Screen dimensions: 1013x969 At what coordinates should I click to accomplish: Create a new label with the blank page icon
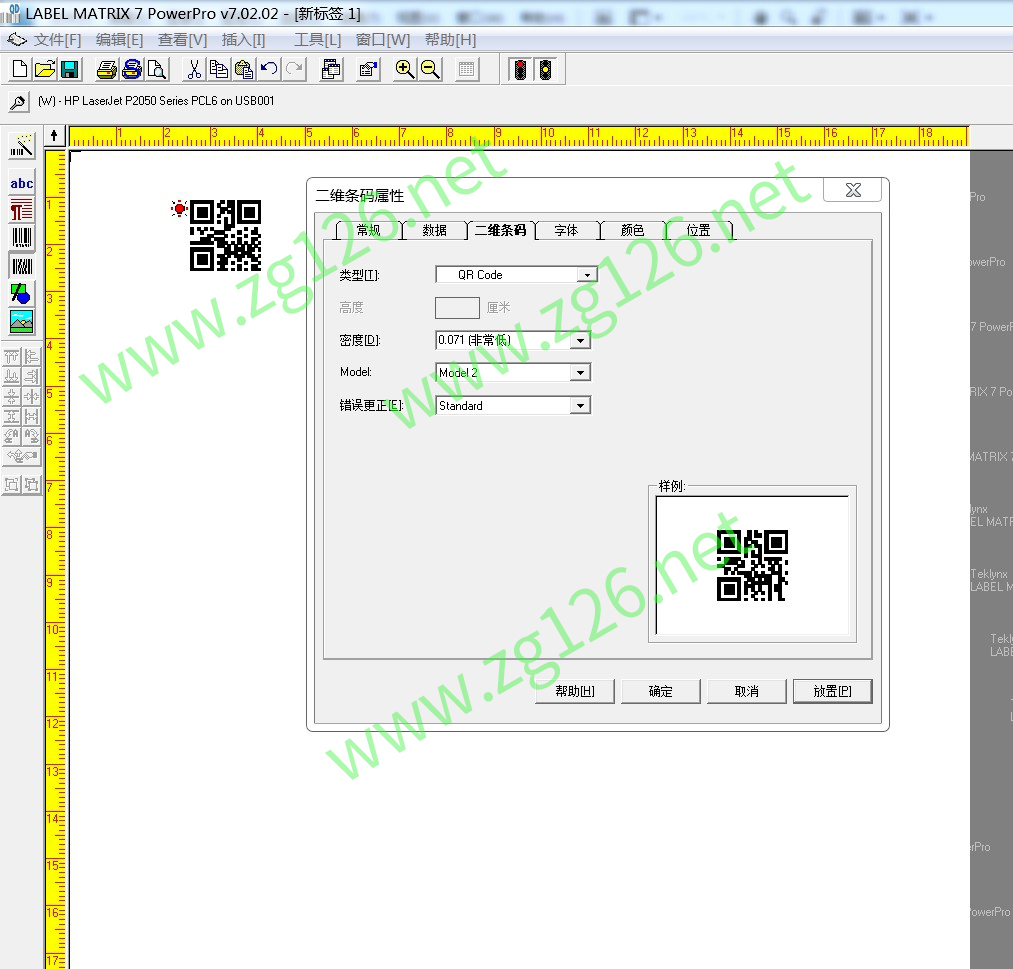click(x=20, y=69)
